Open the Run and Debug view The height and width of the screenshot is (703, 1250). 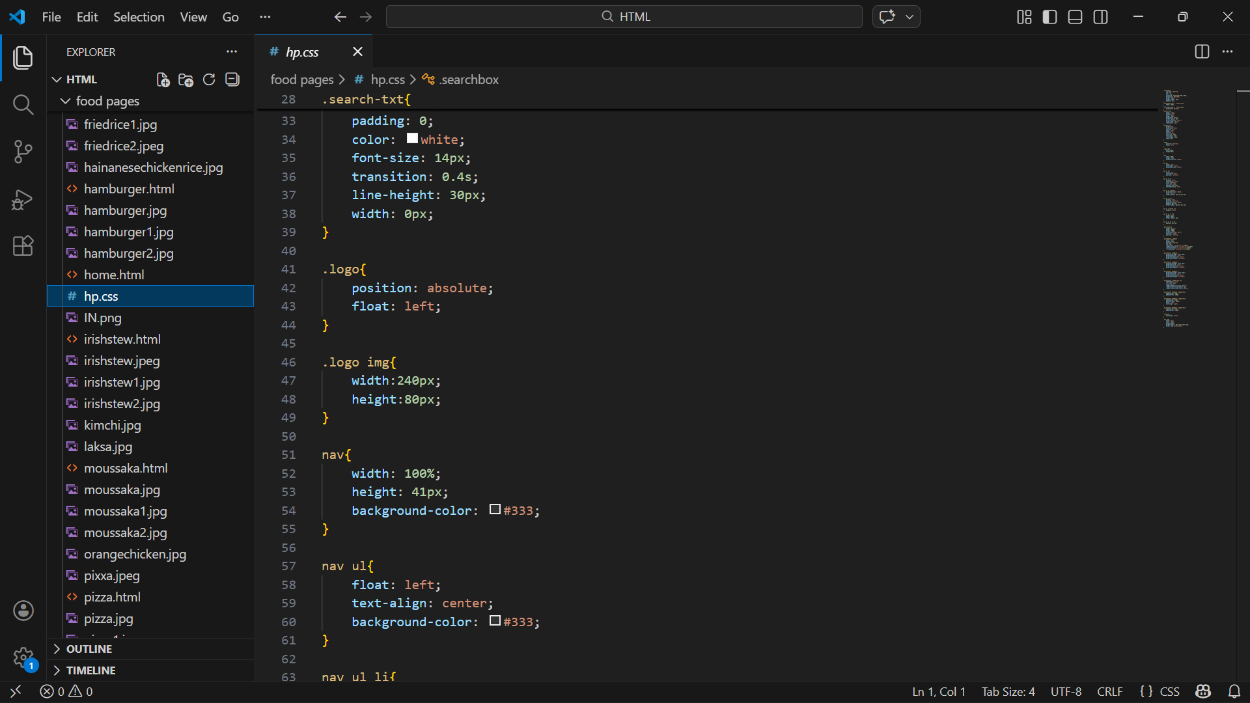[23, 199]
